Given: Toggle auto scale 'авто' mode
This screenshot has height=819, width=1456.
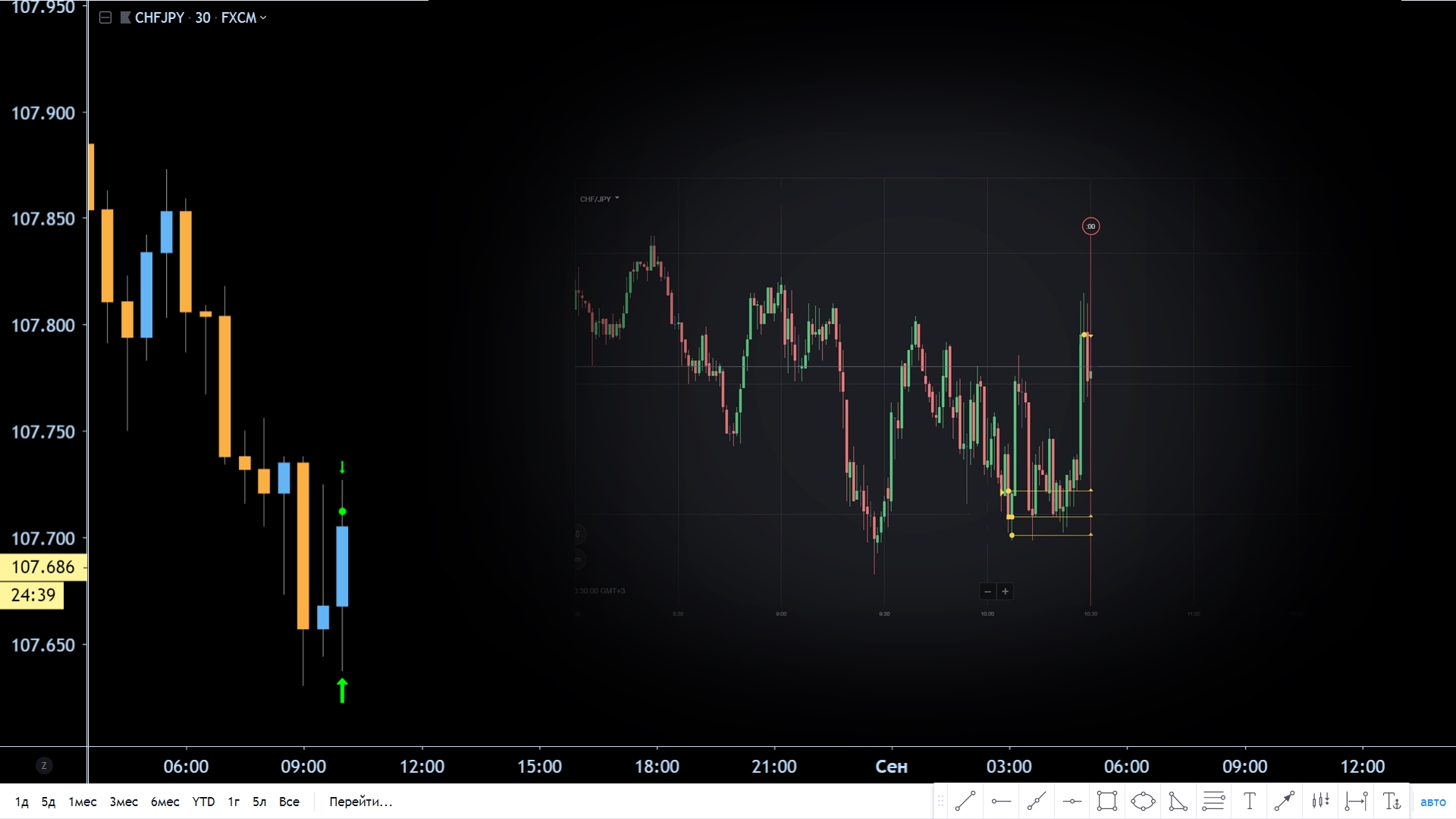Looking at the screenshot, I should [x=1432, y=802].
